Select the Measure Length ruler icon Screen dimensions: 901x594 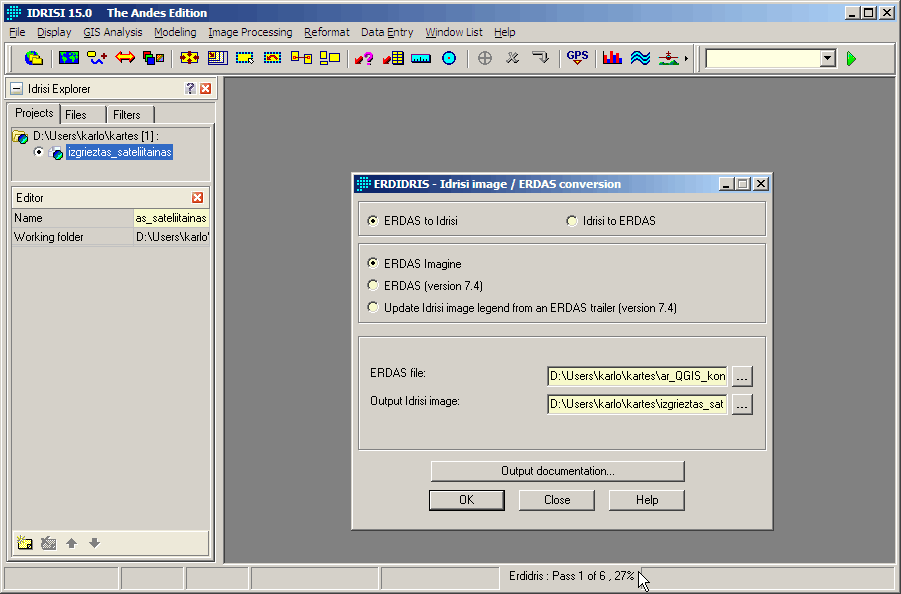(421, 58)
